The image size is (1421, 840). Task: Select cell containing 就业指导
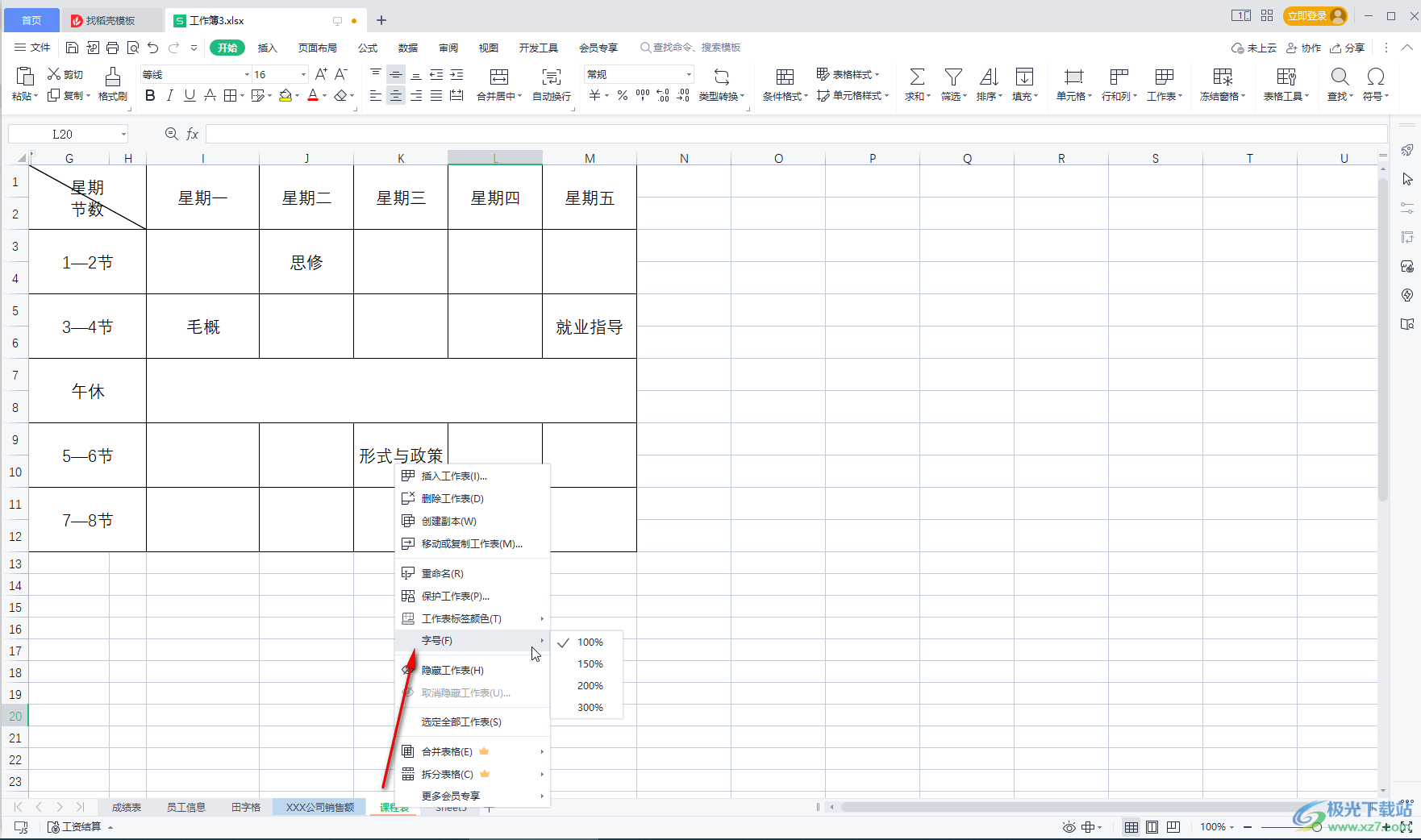590,326
